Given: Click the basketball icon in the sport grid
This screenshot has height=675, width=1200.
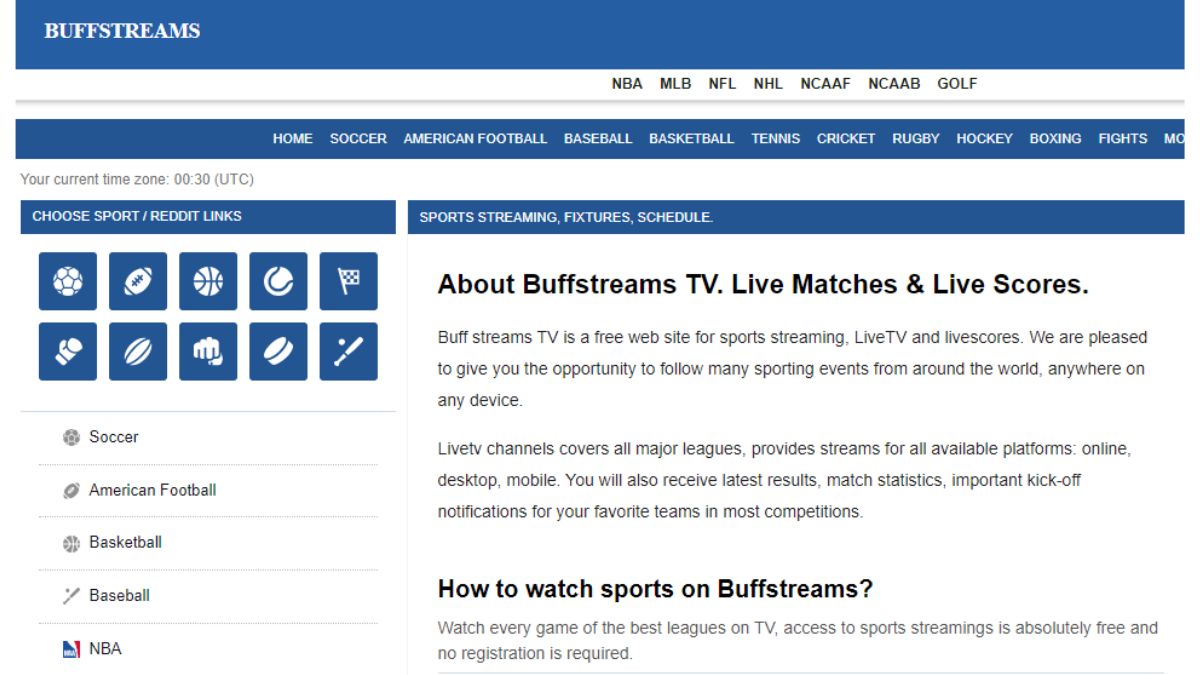Looking at the screenshot, I should click(x=209, y=281).
